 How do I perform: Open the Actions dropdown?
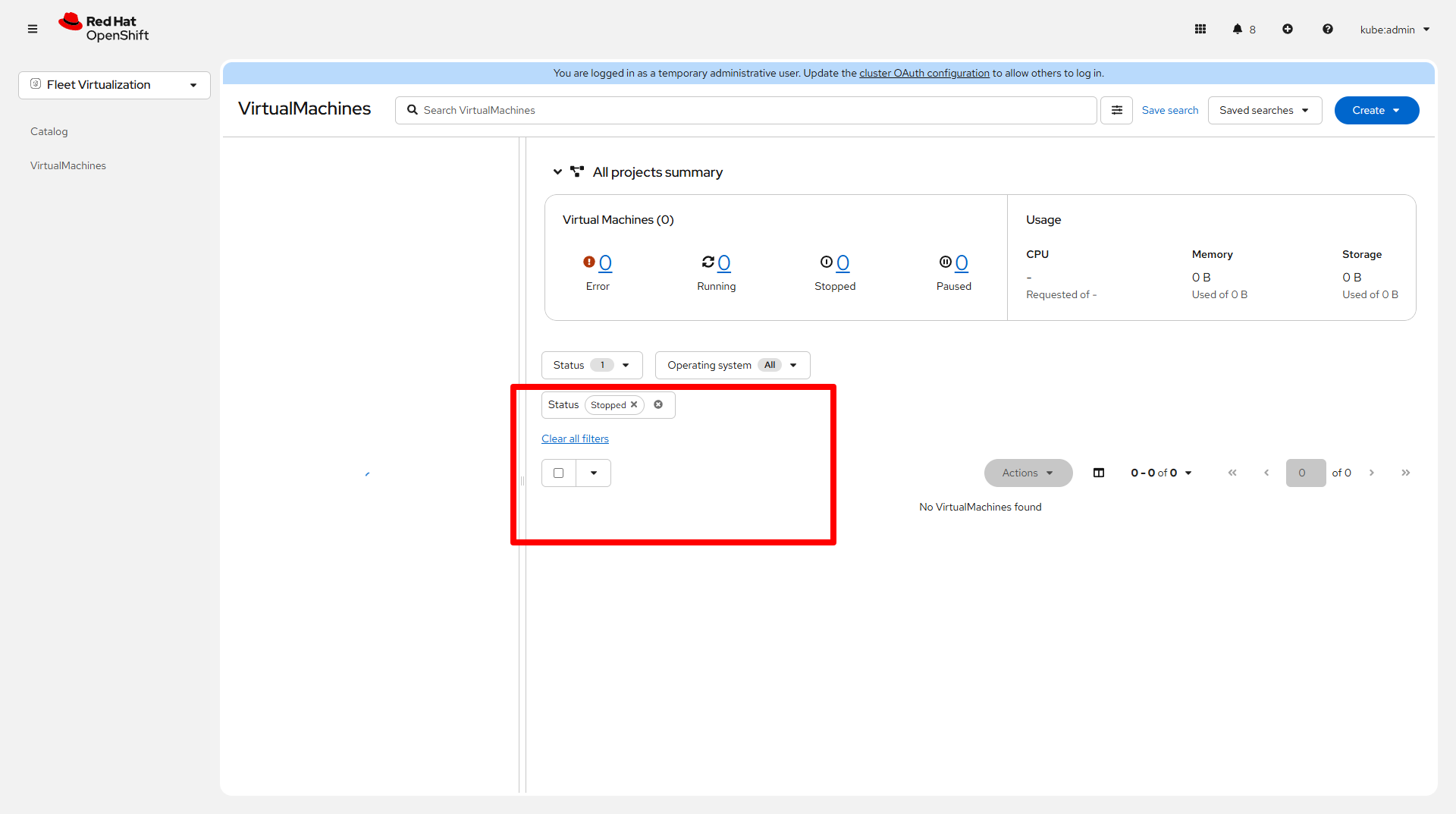pos(1028,473)
